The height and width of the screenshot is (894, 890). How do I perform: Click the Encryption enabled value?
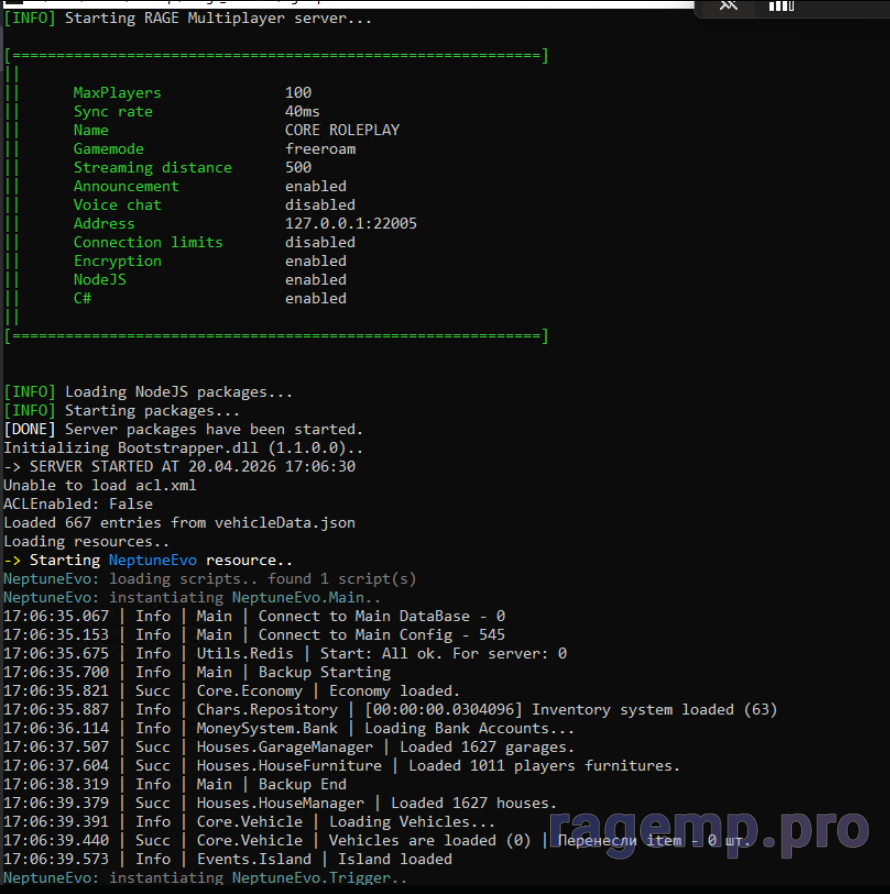pyautogui.click(x=315, y=261)
